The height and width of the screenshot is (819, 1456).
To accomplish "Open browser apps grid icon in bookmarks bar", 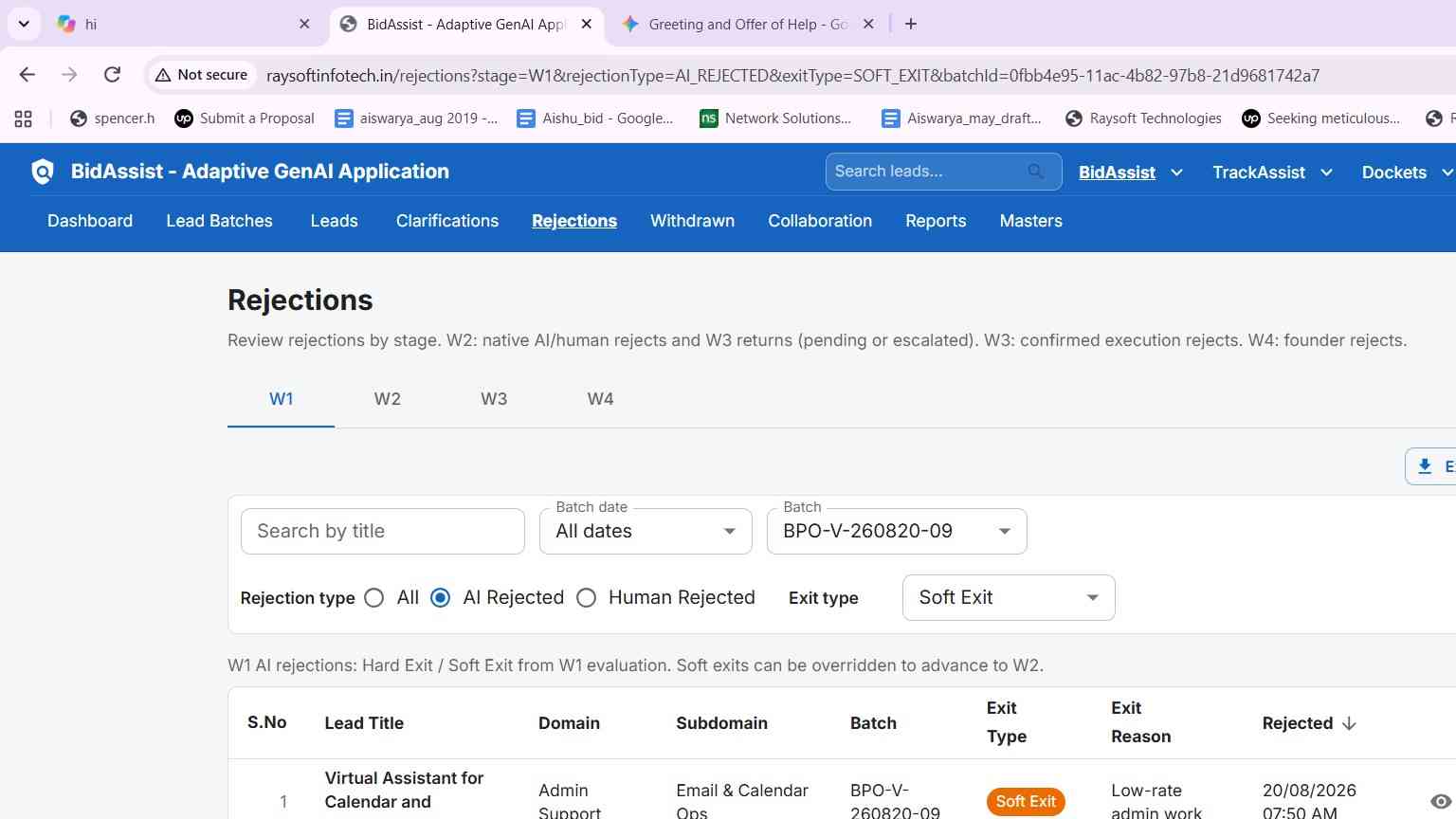I will click(x=24, y=118).
